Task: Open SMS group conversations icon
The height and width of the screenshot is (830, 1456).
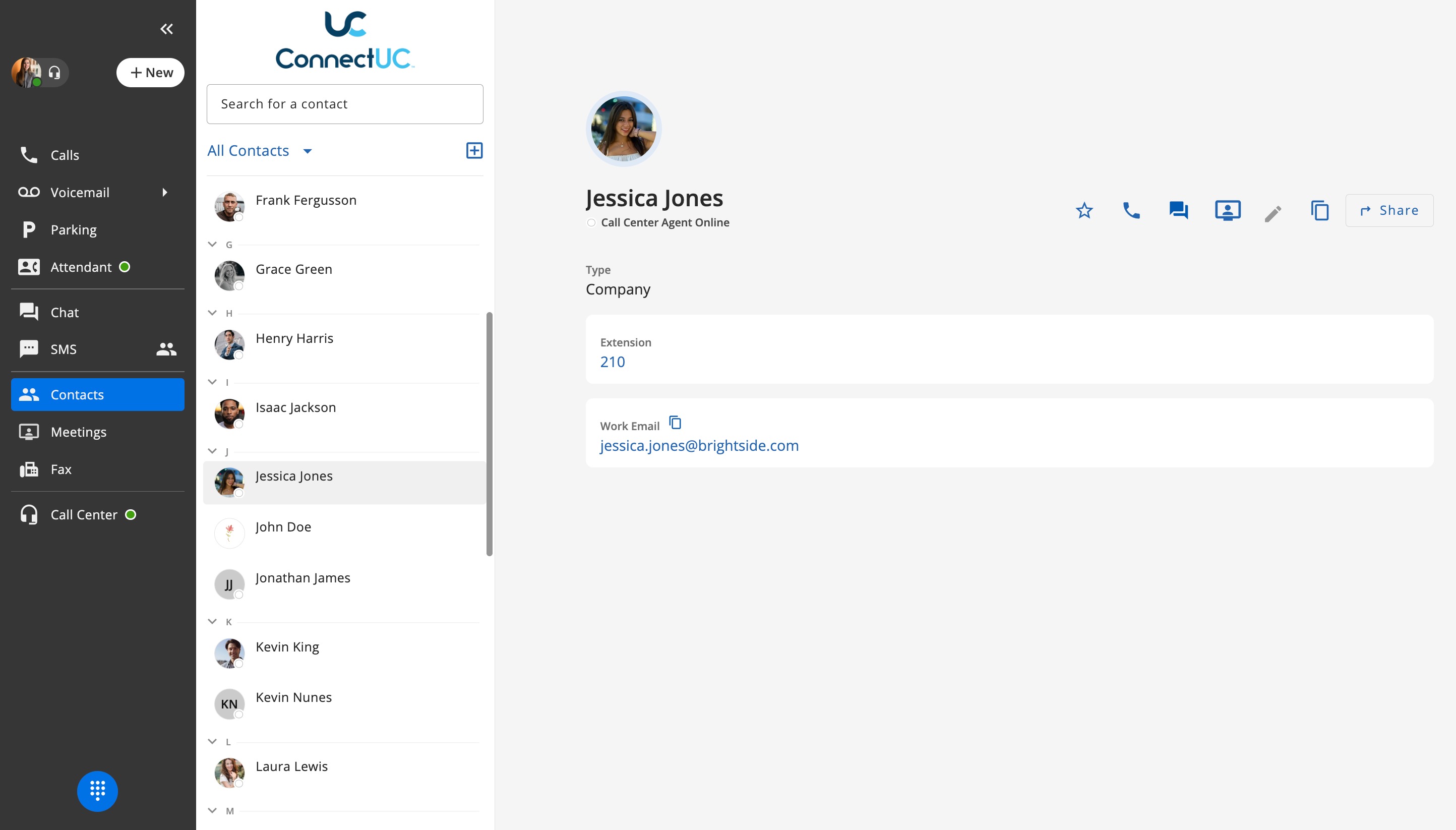Action: [166, 349]
